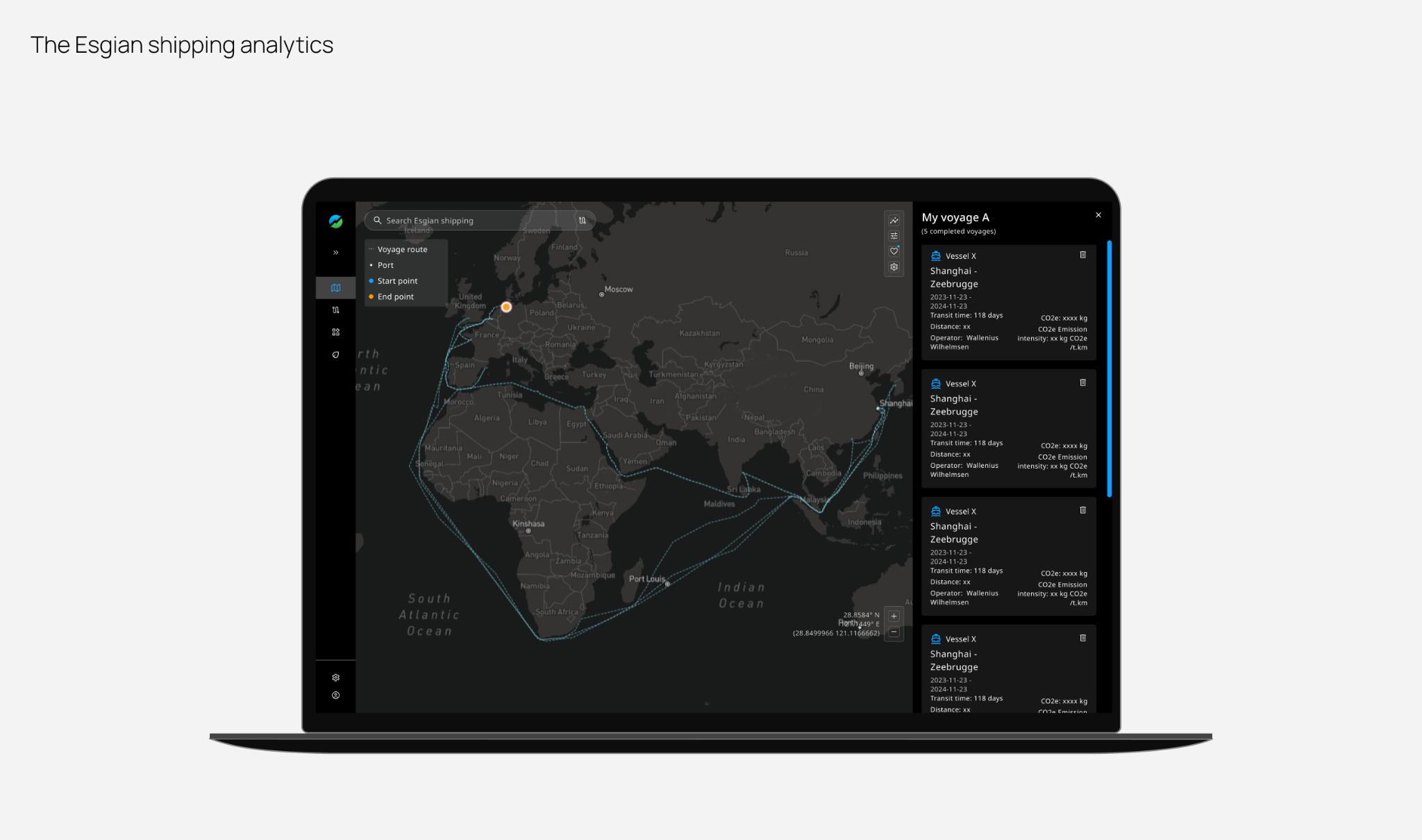Click the Shanghai port label on map
Image resolution: width=1422 pixels, height=840 pixels.
(896, 403)
